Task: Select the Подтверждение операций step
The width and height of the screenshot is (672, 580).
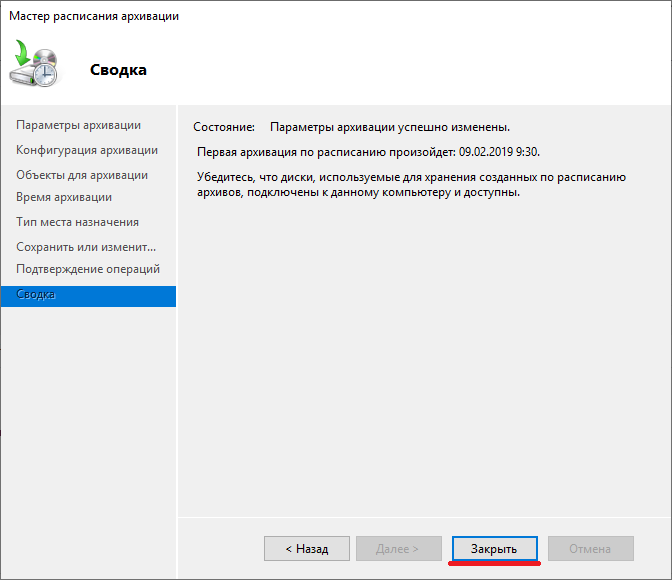Action: click(x=88, y=269)
